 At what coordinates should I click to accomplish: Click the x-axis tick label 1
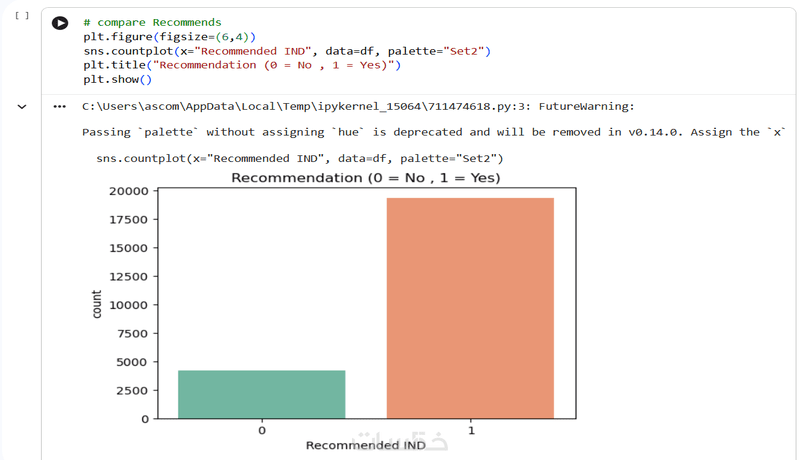coord(471,430)
